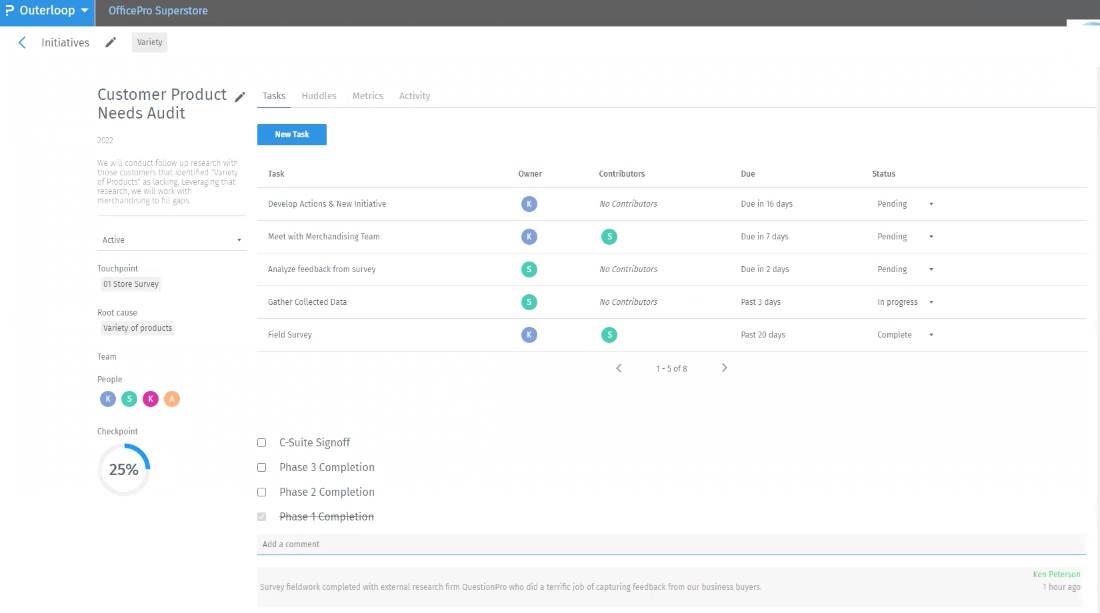Click the 25% checkpoint progress ring
The width and height of the screenshot is (1100, 613).
point(124,470)
